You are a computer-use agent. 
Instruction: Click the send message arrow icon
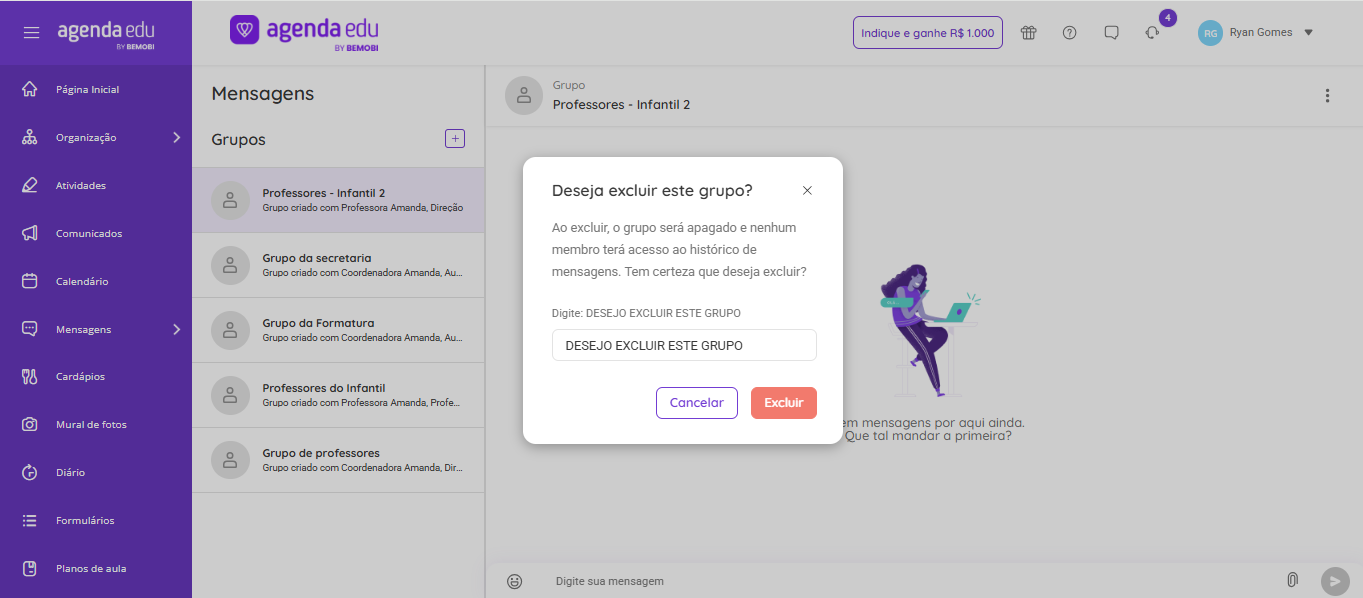(x=1335, y=581)
